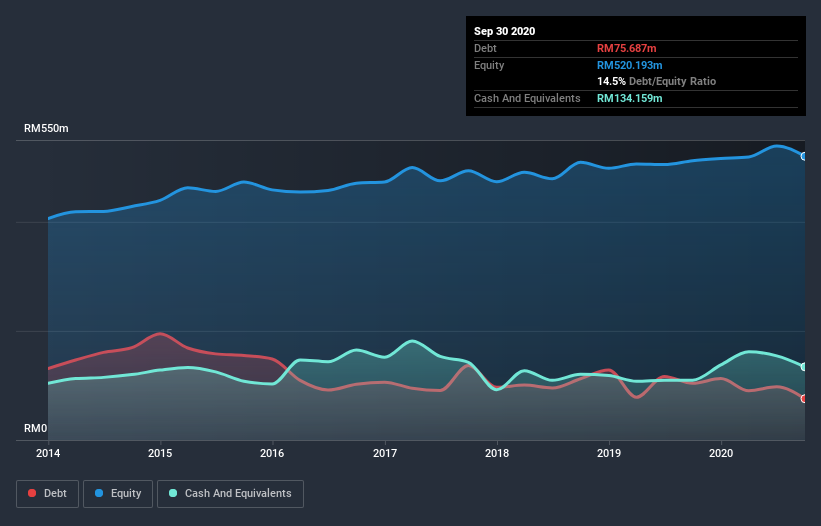Select the 2014 x-axis label
Image resolution: width=821 pixels, height=526 pixels.
click(48, 453)
